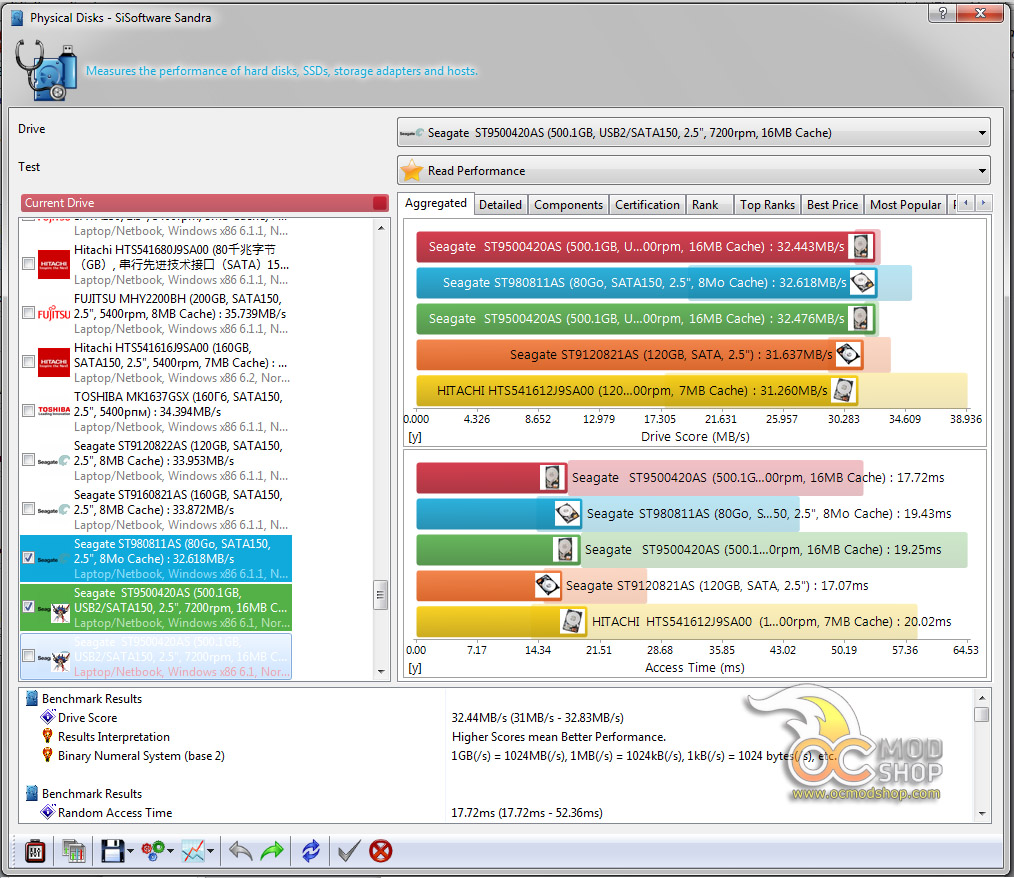The height and width of the screenshot is (878, 1014).
Task: Open the Test Read Performance dropdown
Action: (x=693, y=171)
